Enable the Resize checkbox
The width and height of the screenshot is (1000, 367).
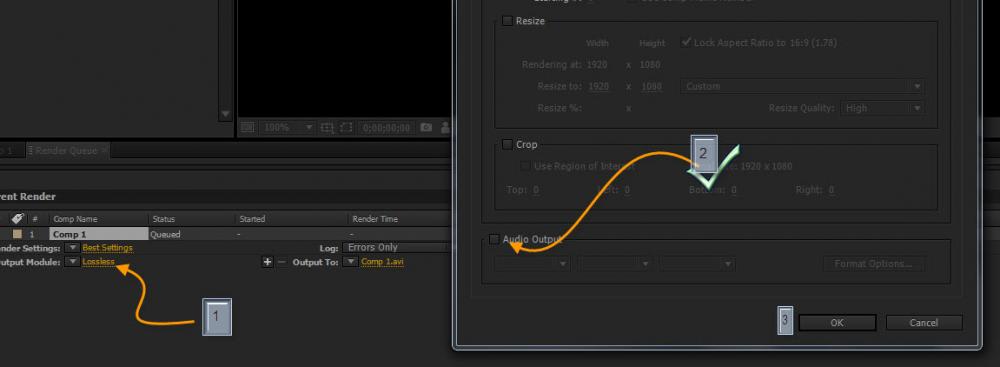(x=507, y=21)
